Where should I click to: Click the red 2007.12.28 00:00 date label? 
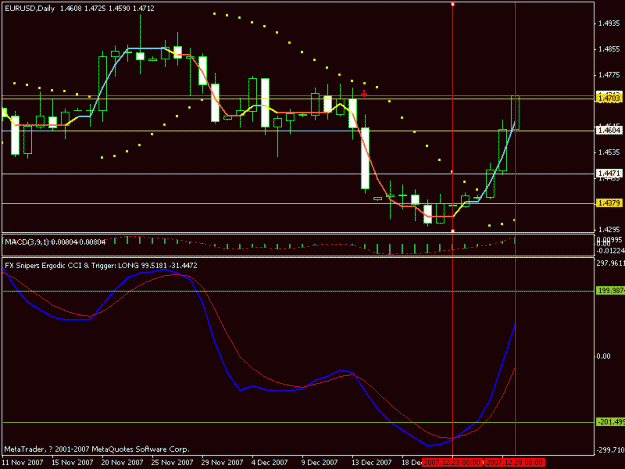click(514, 463)
